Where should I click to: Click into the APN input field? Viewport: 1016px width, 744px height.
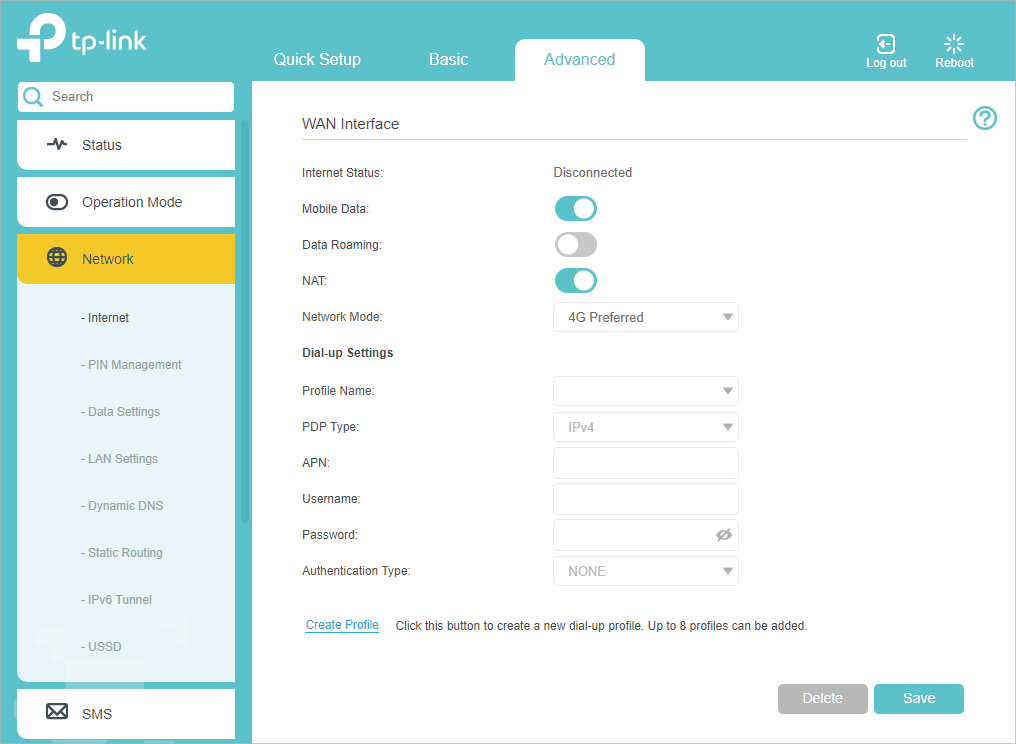[x=645, y=463]
